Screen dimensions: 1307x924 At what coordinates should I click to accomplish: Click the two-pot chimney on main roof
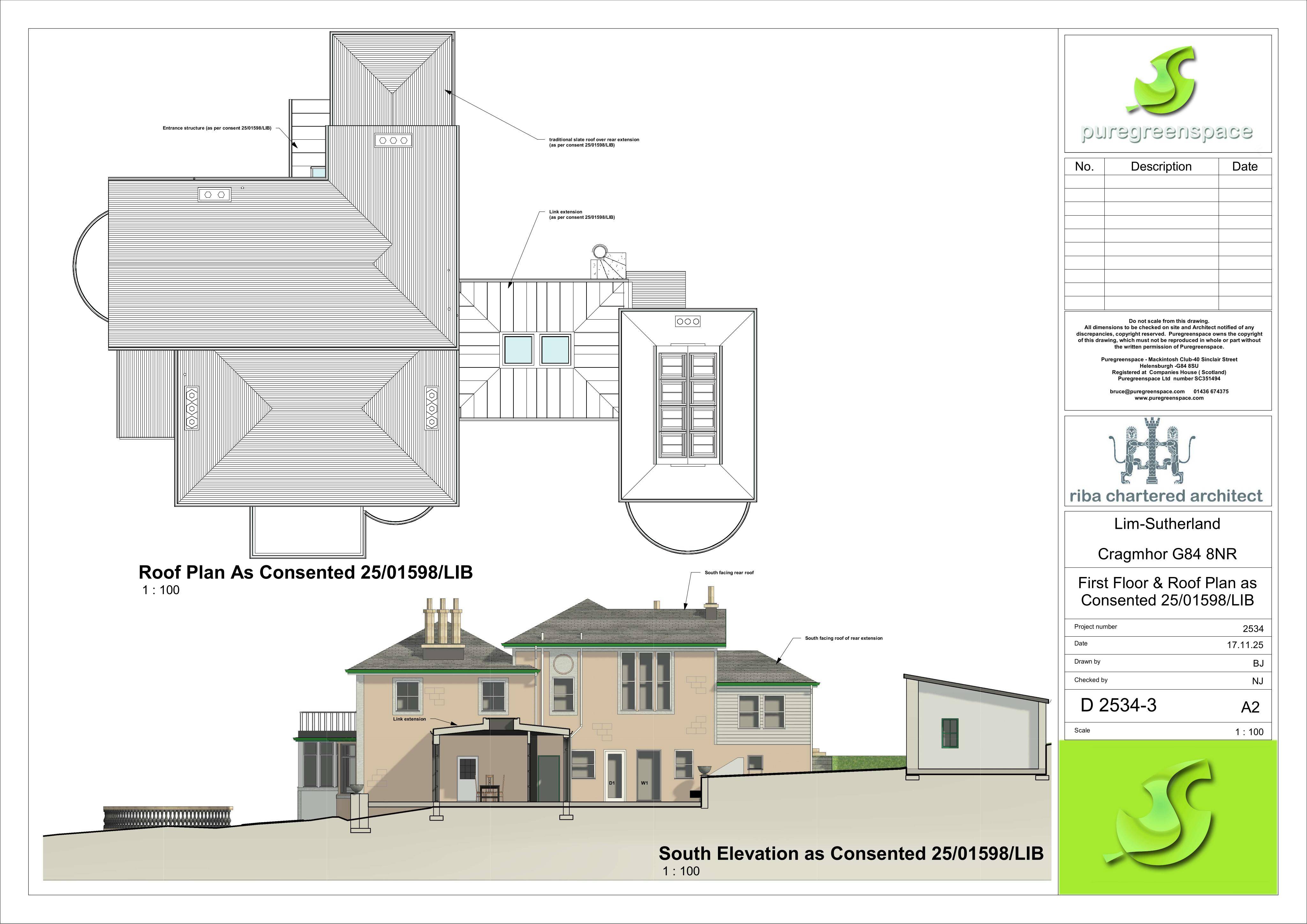pyautogui.click(x=215, y=195)
